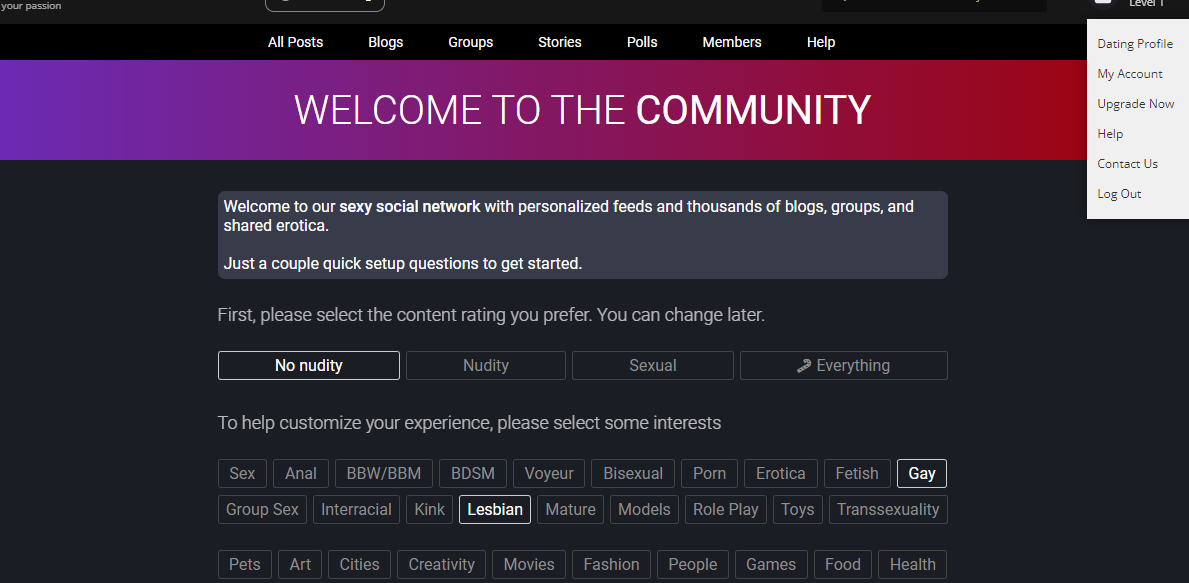Image resolution: width=1189 pixels, height=583 pixels.
Task: Toggle the Role Play interest tag
Action: (725, 510)
